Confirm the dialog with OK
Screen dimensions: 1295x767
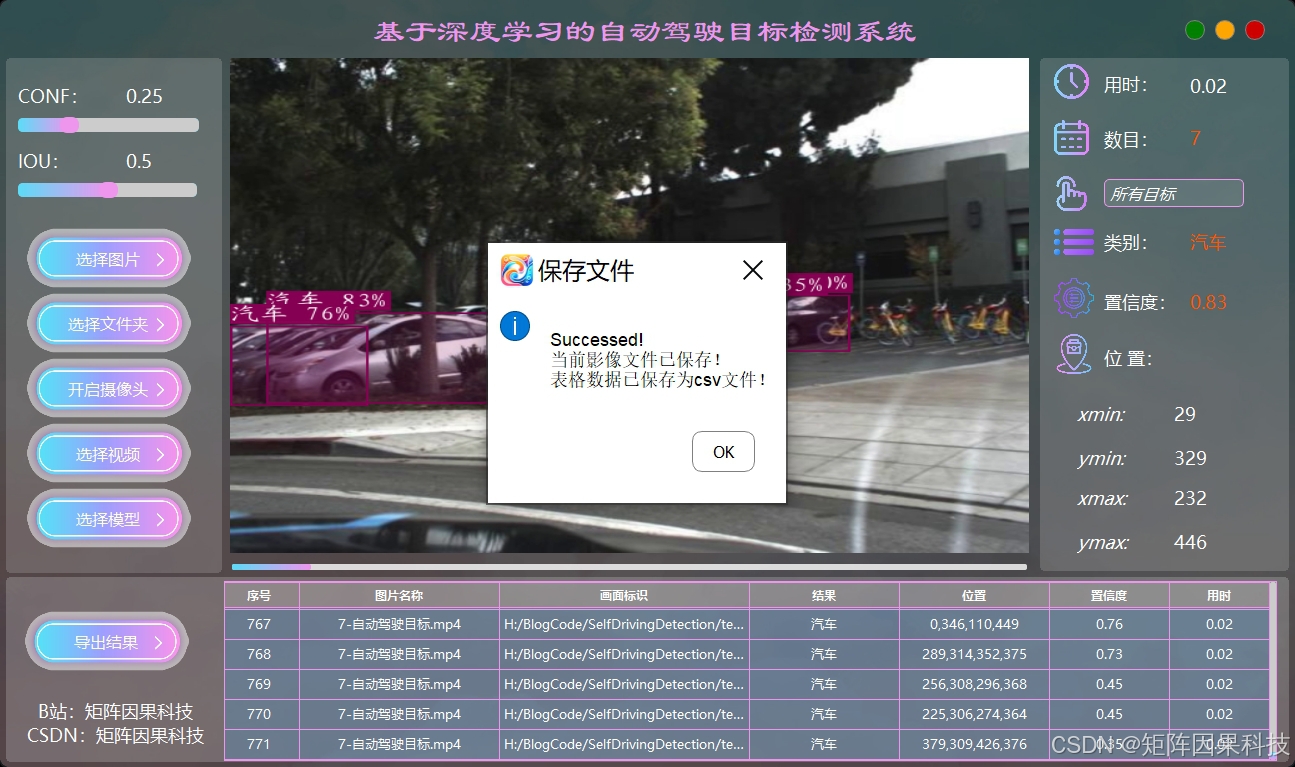pos(723,452)
